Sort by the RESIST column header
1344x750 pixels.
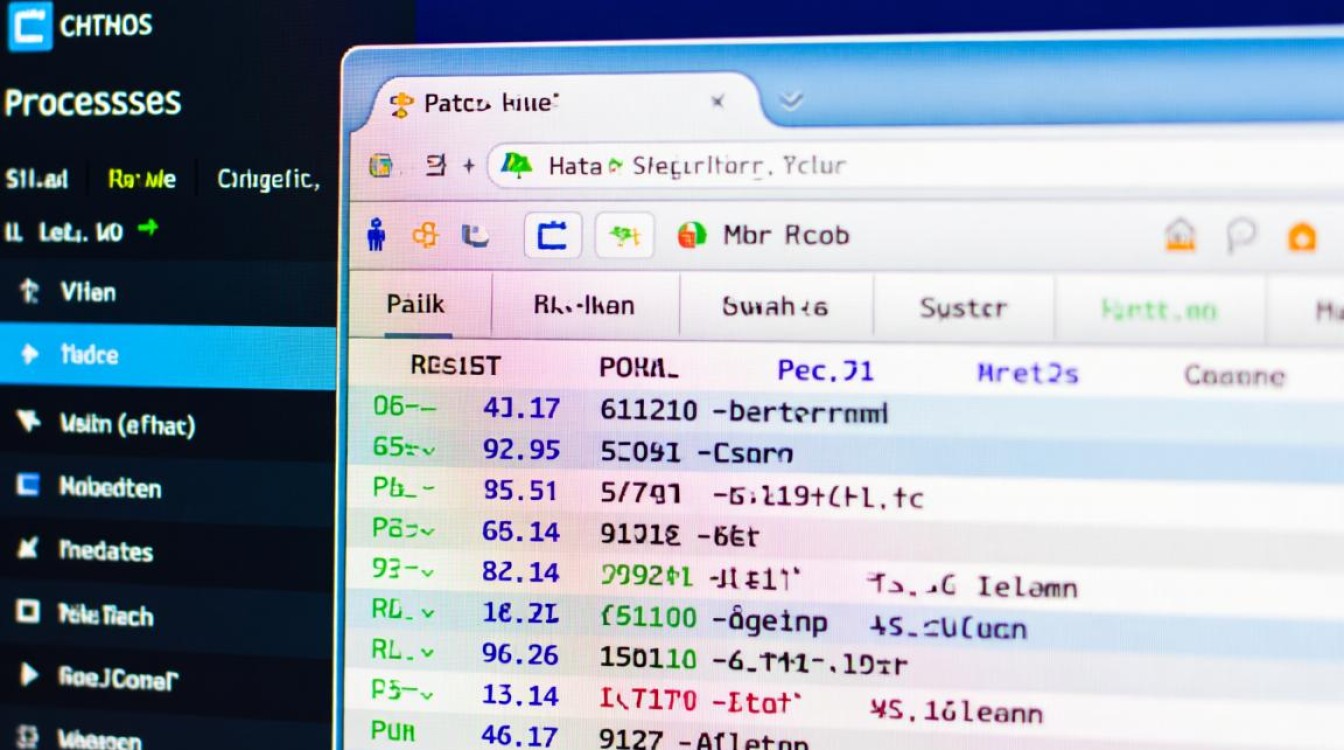tap(454, 367)
